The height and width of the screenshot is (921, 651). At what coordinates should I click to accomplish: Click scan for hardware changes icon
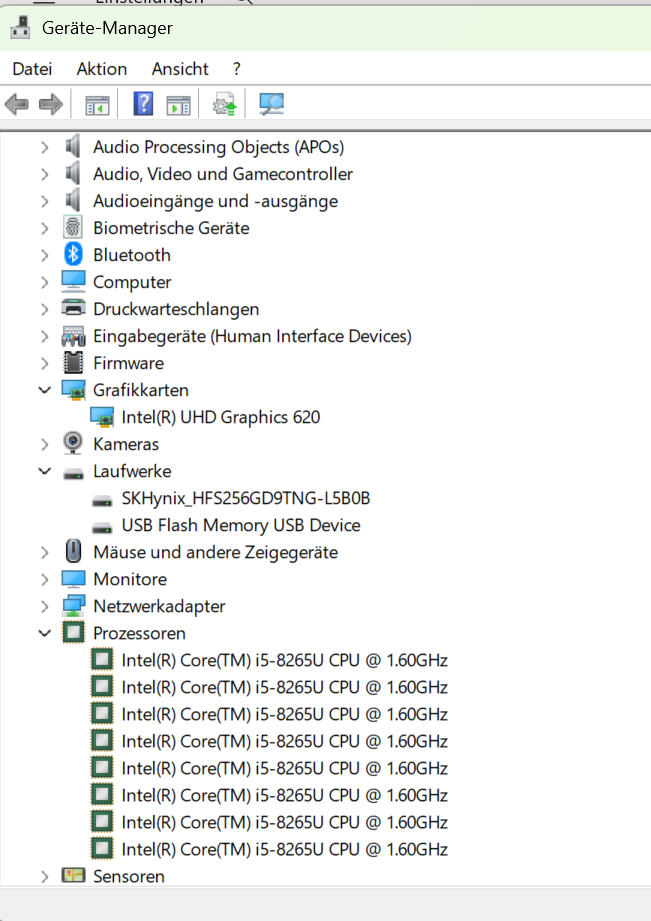271,105
